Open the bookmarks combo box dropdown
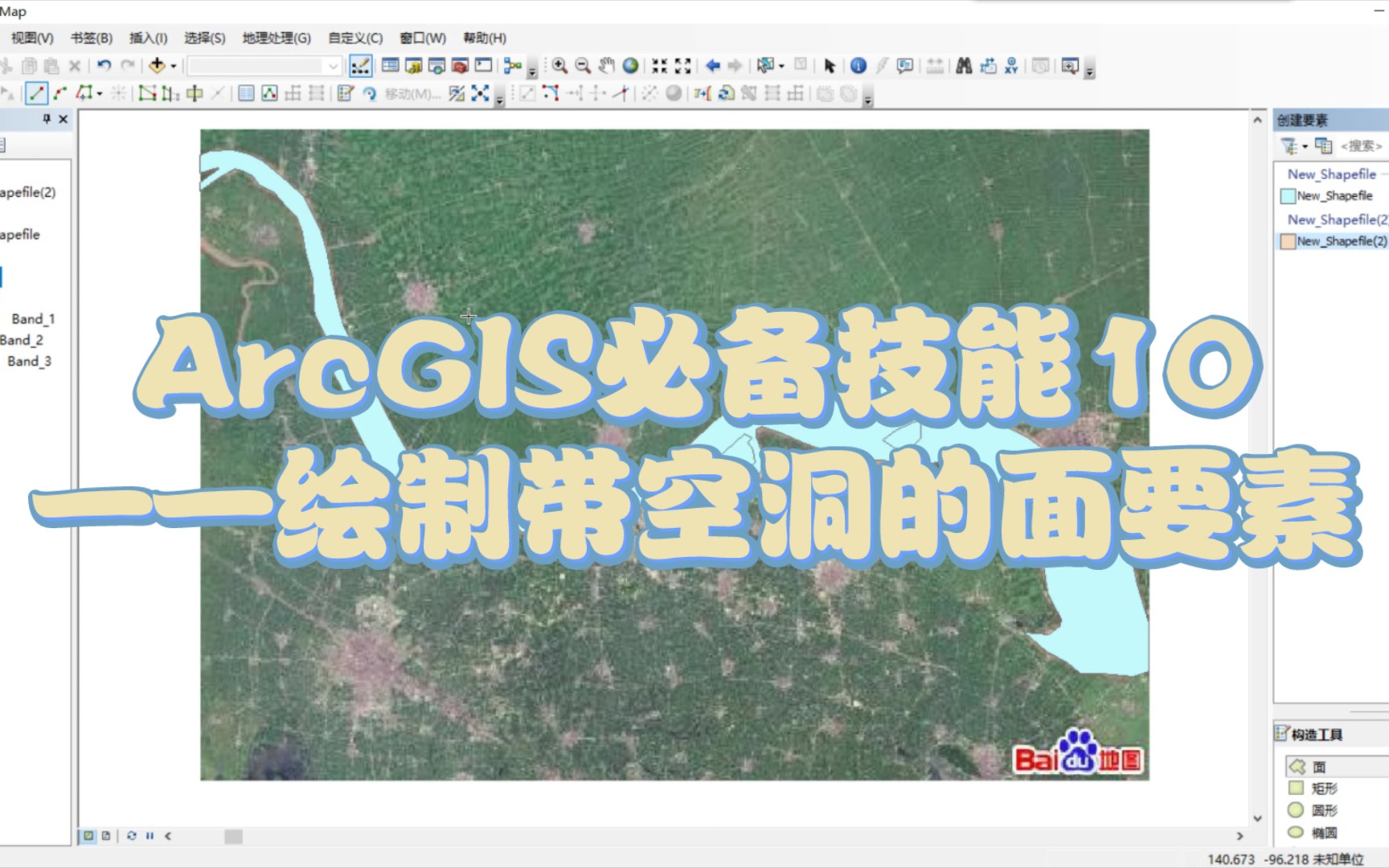1389x868 pixels. click(333, 66)
